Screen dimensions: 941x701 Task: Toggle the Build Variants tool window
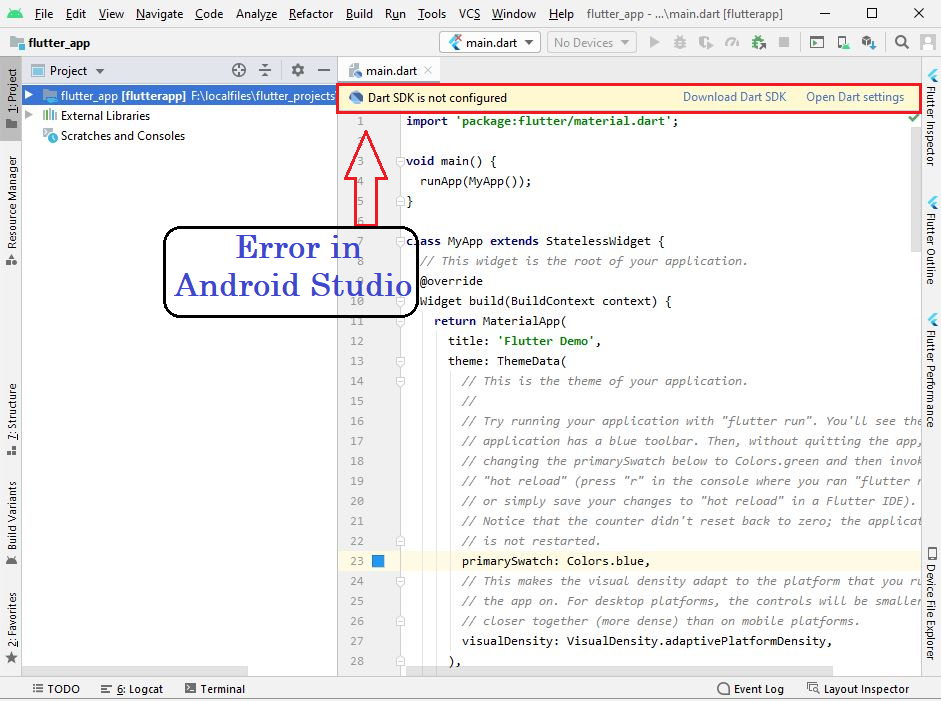(12, 516)
